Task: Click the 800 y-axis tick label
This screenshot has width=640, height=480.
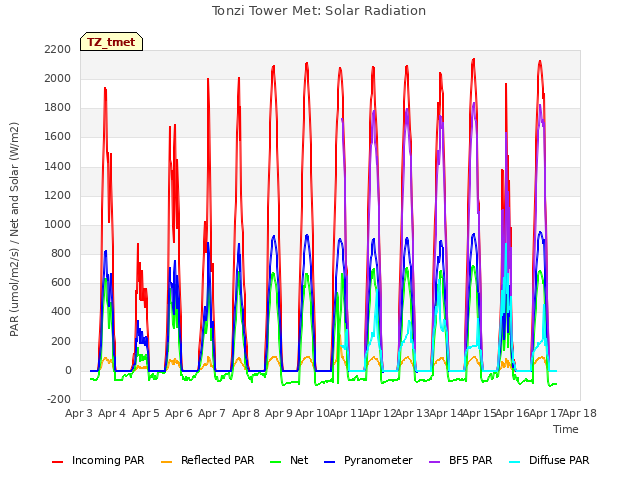Action: [61, 253]
